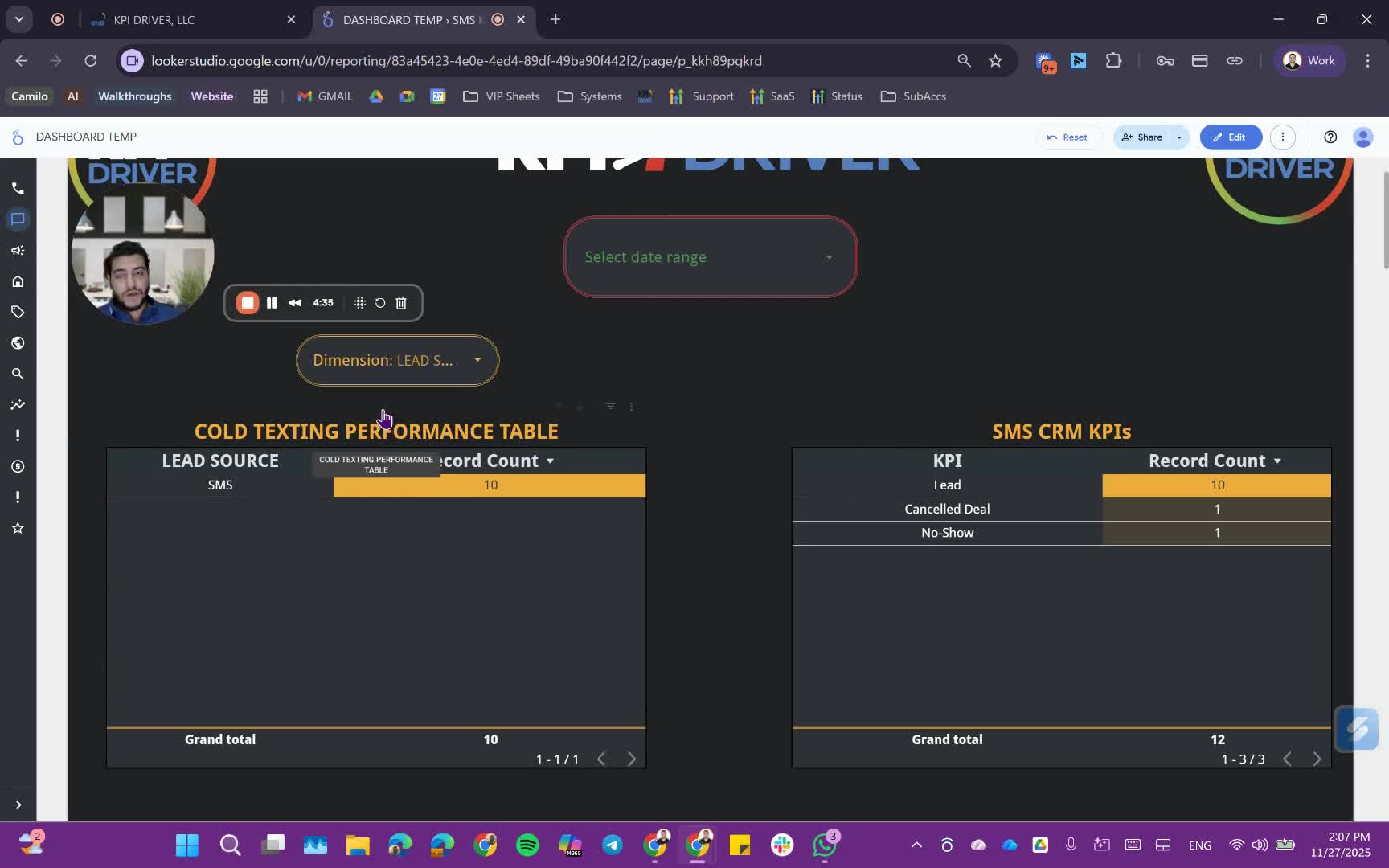Open Chrome menu three dots
This screenshot has height=868, width=1389.
pyautogui.click(x=1367, y=61)
